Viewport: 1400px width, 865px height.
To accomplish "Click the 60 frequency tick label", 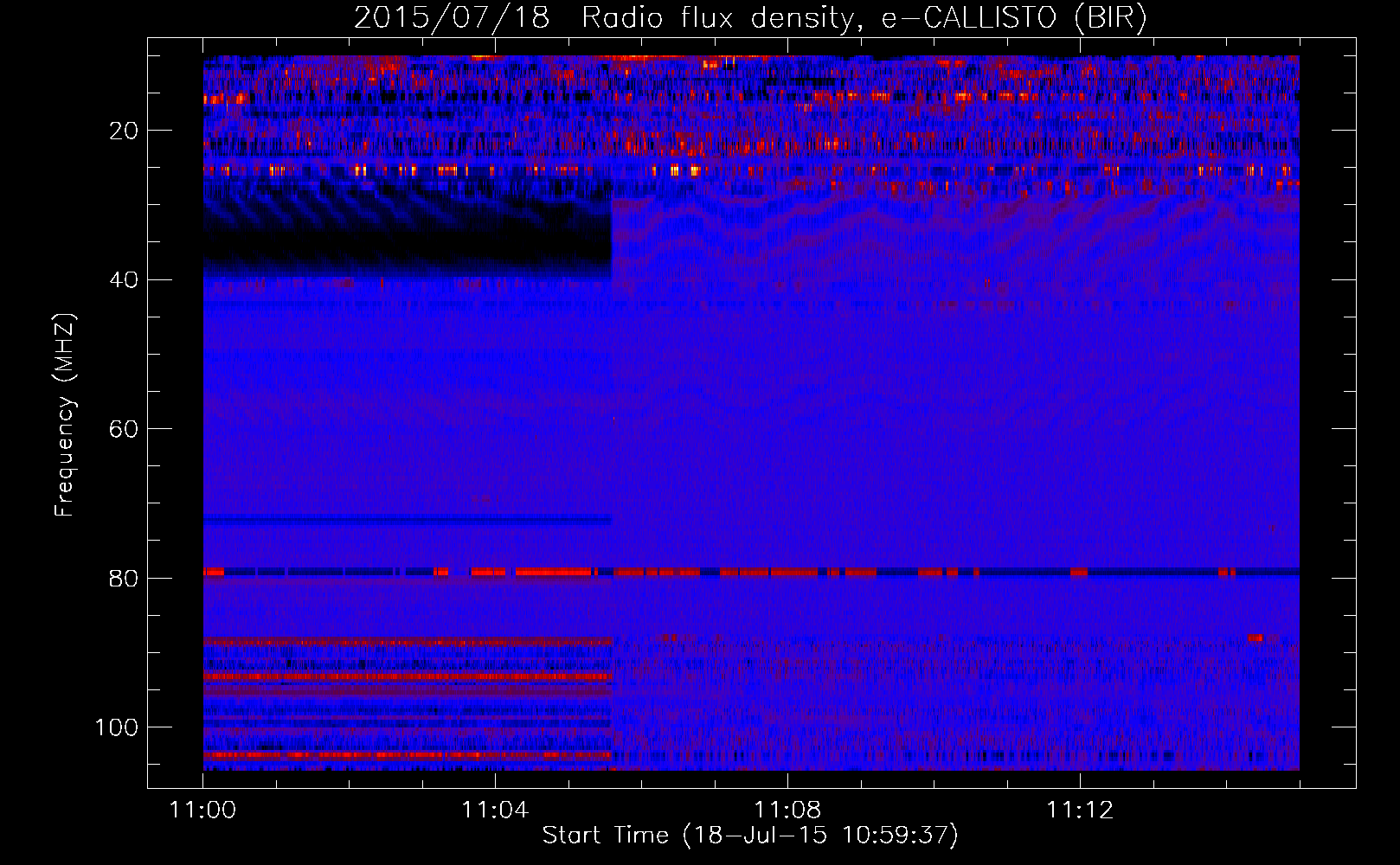I will click(124, 430).
